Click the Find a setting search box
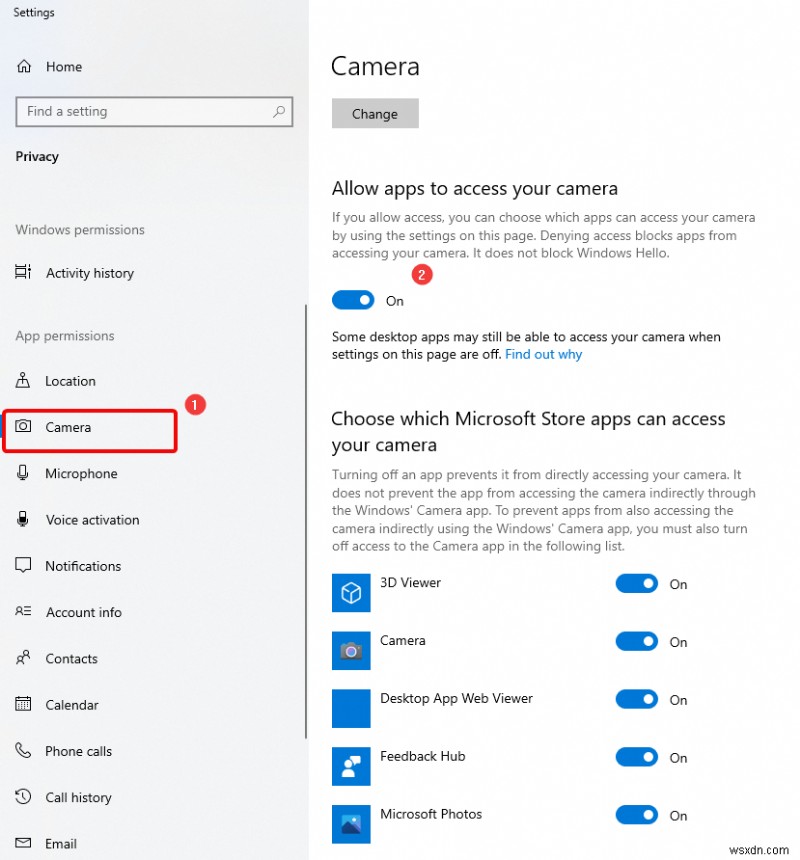The width and height of the screenshot is (800, 860). tap(154, 112)
